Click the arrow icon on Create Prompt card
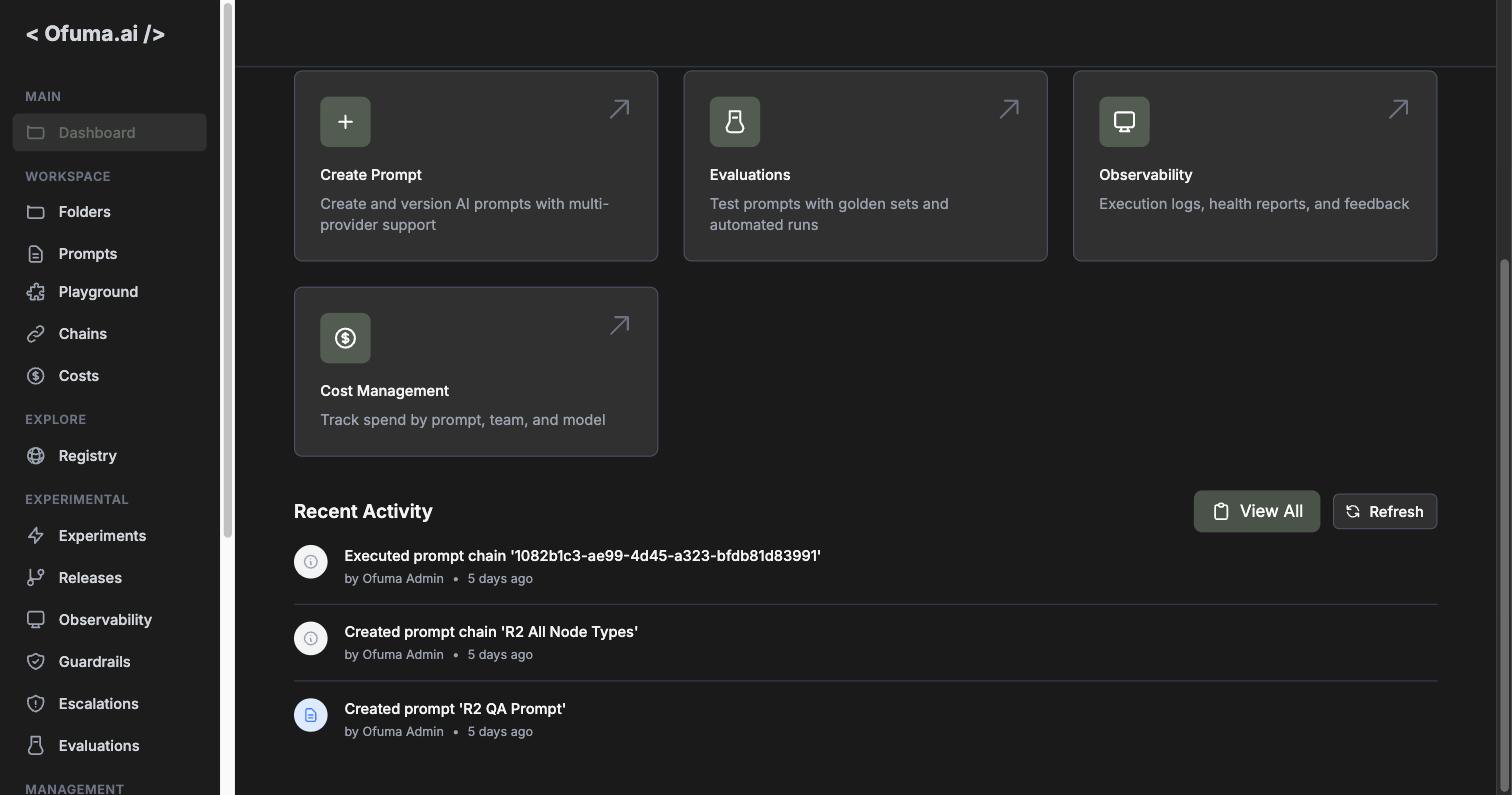1512x795 pixels. tap(620, 108)
